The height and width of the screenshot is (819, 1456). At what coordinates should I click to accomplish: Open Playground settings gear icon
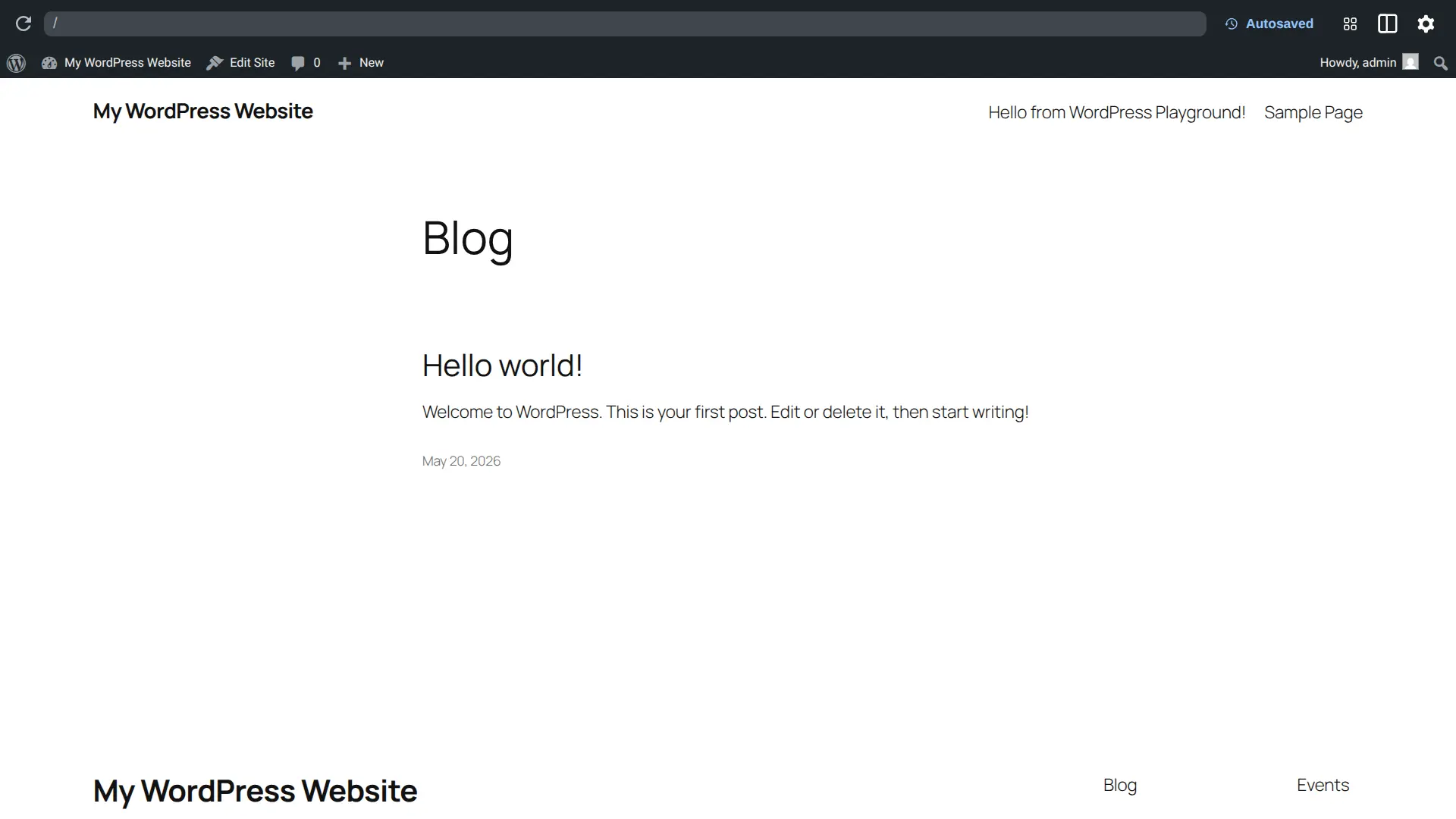[1426, 24]
